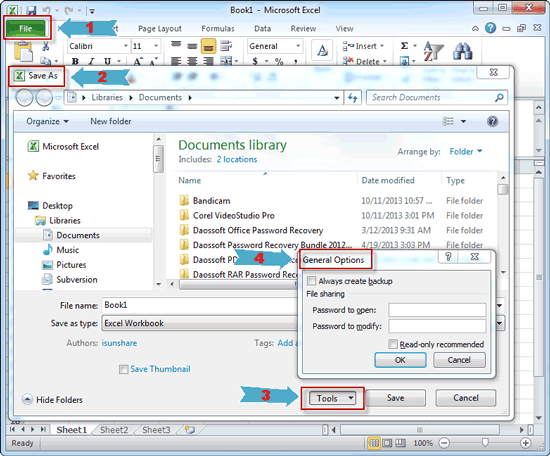
Task: Click Cancel in Save As dialog
Action: (x=466, y=398)
